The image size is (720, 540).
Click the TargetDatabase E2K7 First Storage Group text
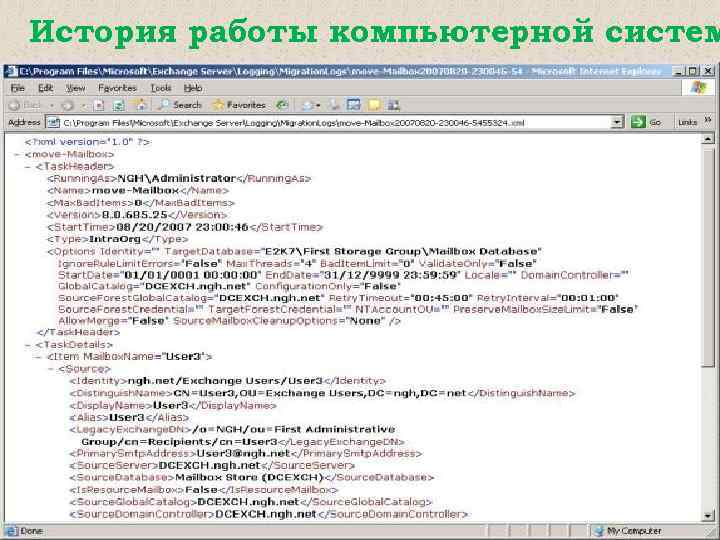[x=353, y=252]
